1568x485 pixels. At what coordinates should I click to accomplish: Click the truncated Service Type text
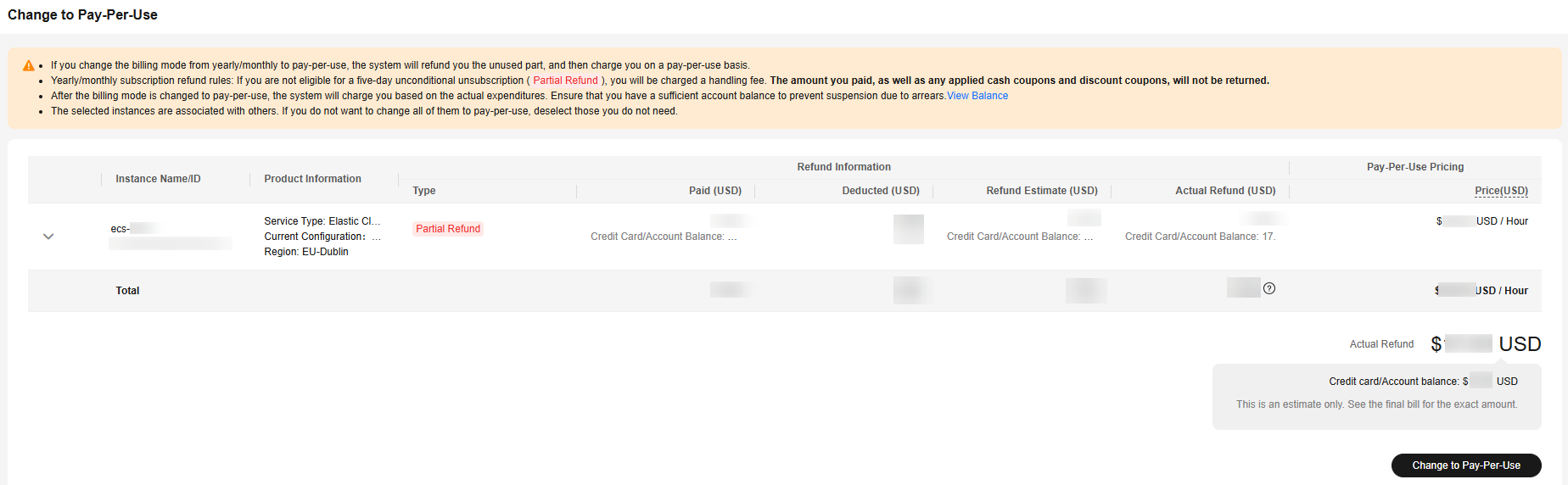point(322,221)
